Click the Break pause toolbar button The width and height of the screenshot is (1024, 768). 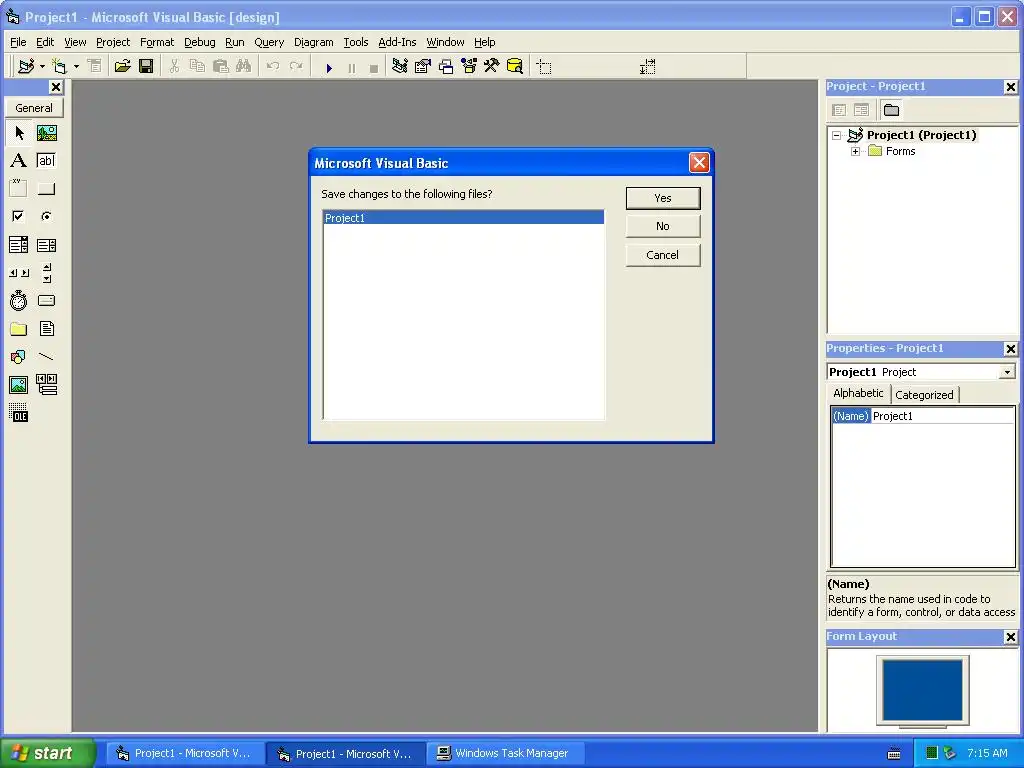352,67
